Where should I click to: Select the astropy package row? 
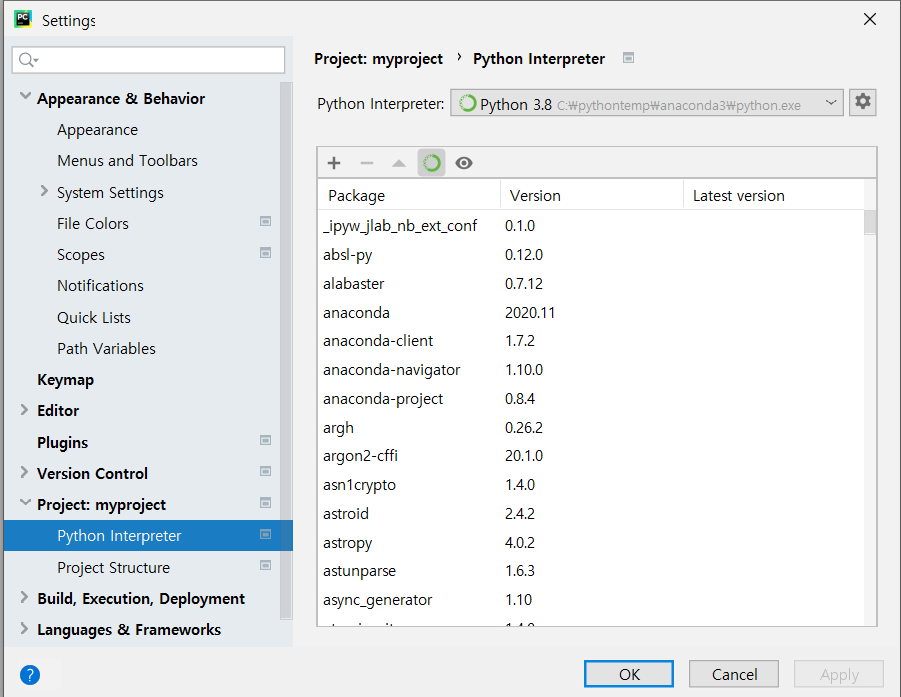pos(591,542)
